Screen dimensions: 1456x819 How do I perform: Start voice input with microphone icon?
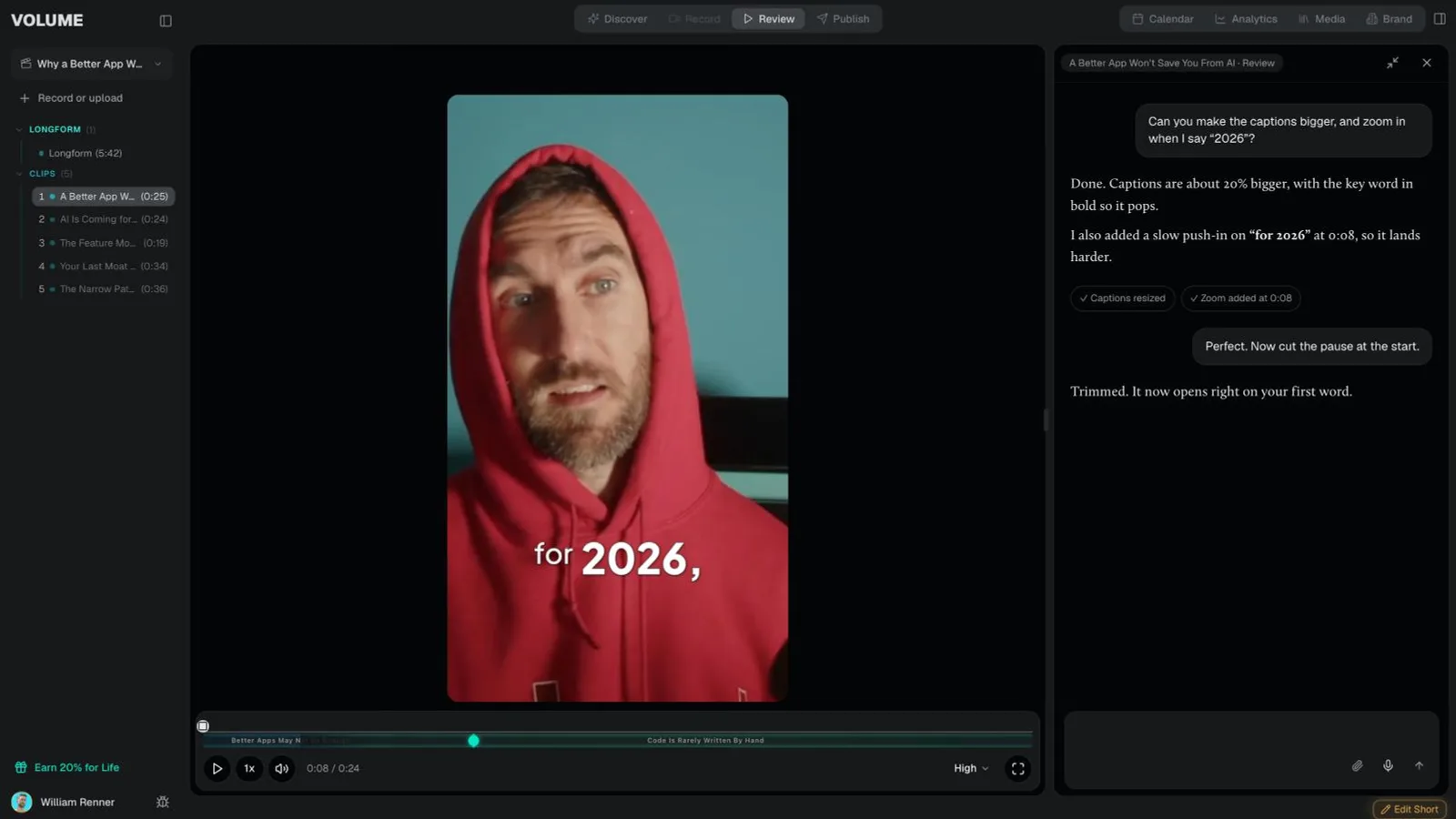click(1388, 765)
